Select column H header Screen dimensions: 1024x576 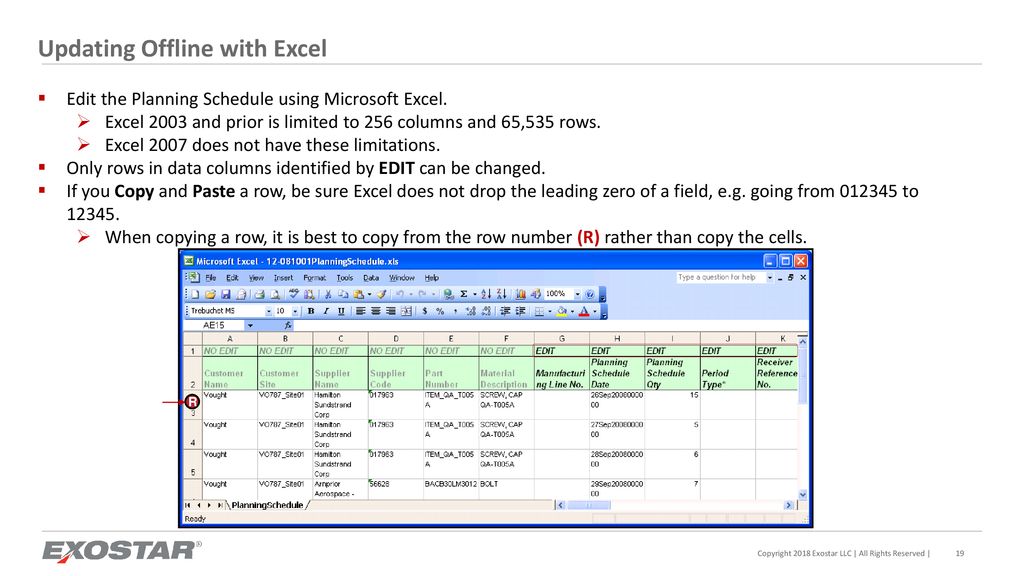coord(616,338)
